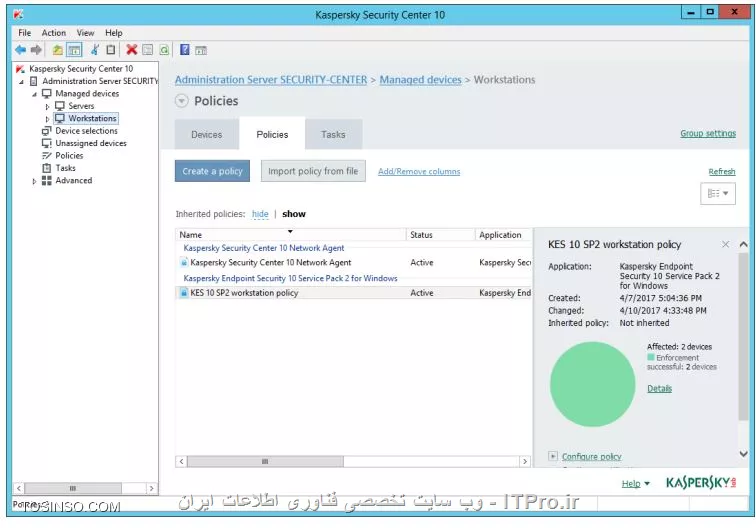The height and width of the screenshot is (528, 756).
Task: Click lock icon of KES 10 SP2 workstation policy
Action: click(x=184, y=293)
